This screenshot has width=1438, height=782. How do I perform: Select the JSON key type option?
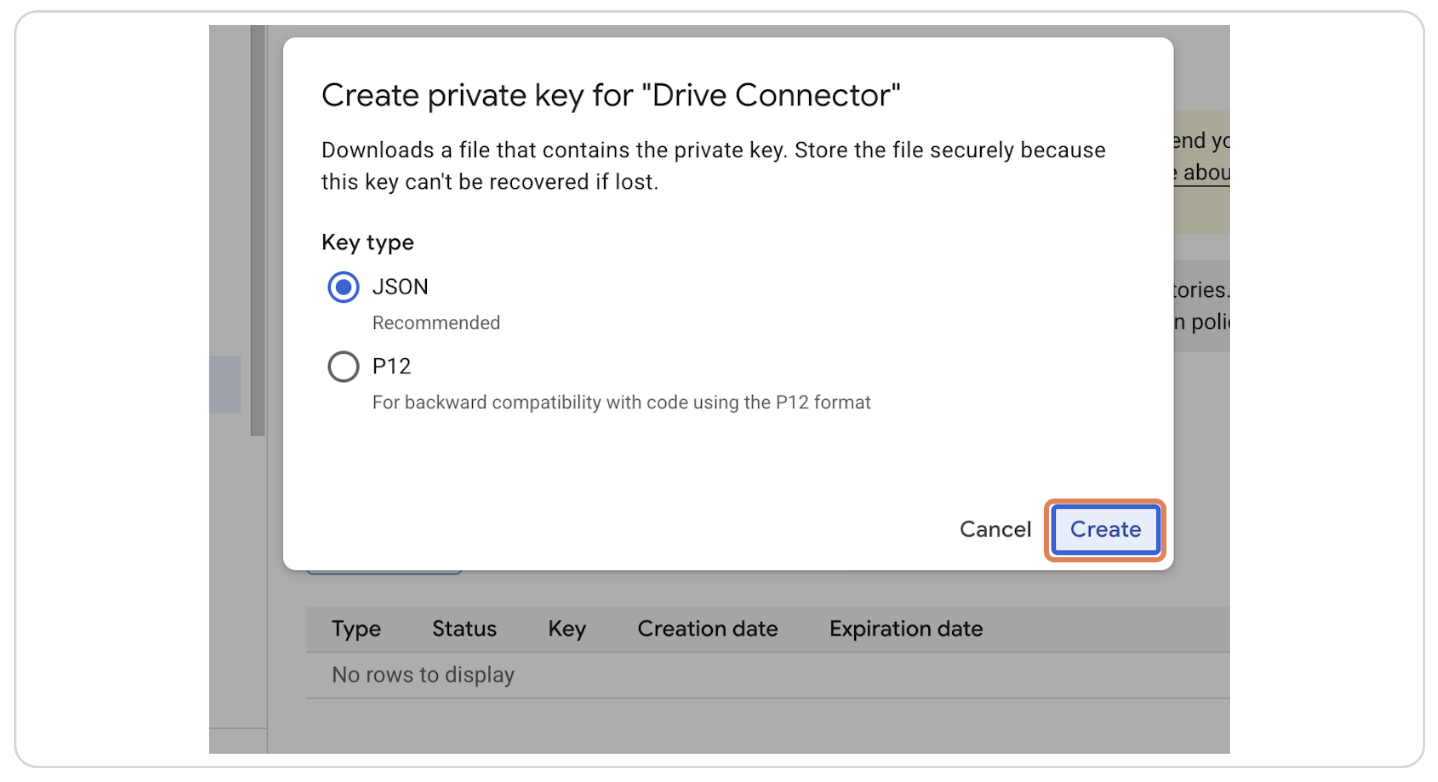pyautogui.click(x=343, y=287)
